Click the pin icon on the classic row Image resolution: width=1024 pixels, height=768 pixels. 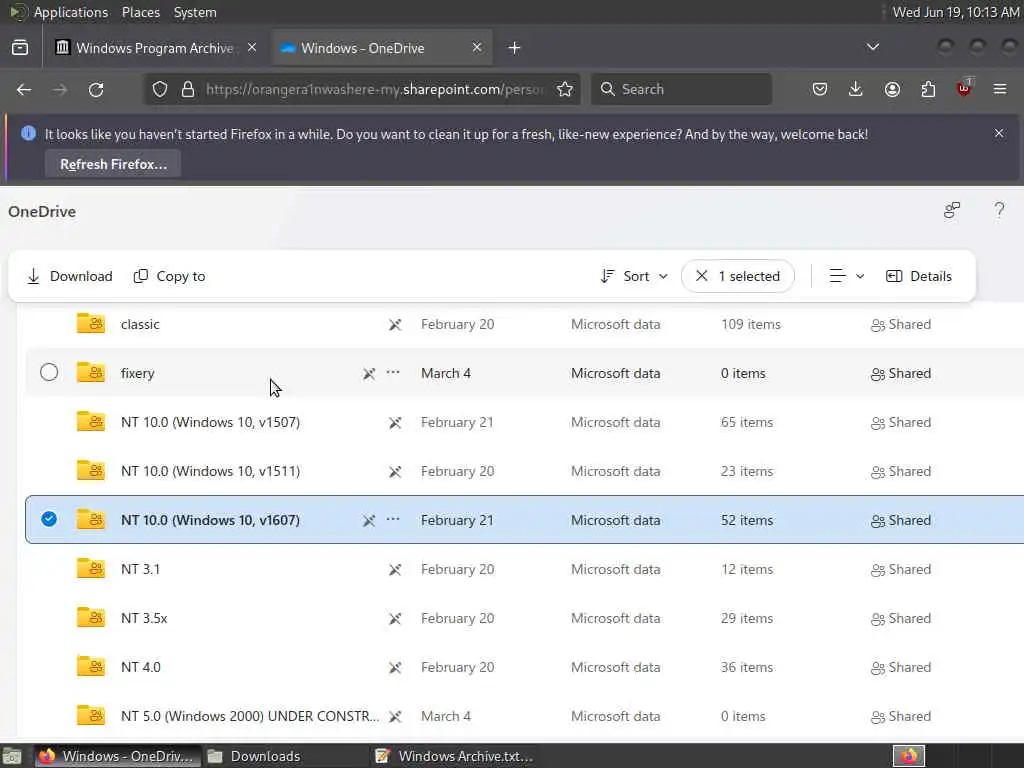click(x=395, y=325)
